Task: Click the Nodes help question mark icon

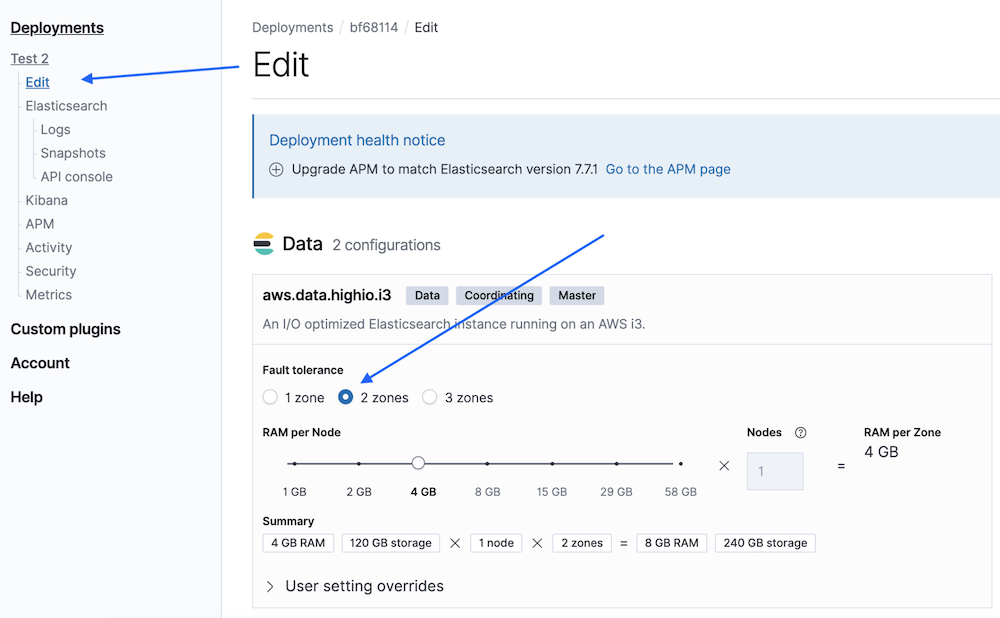Action: click(800, 432)
